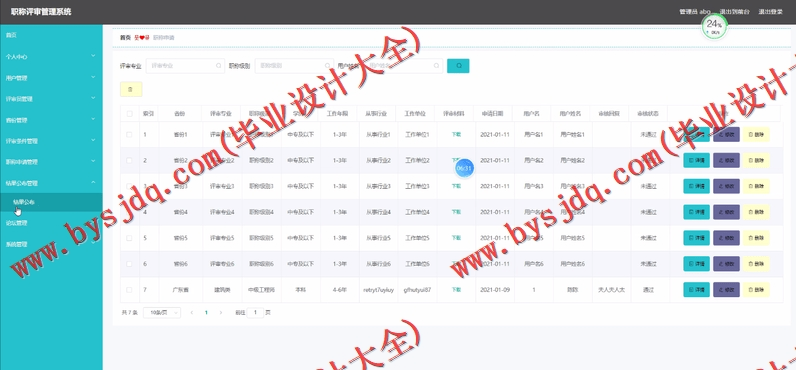Download review material for row 3

pos(456,186)
